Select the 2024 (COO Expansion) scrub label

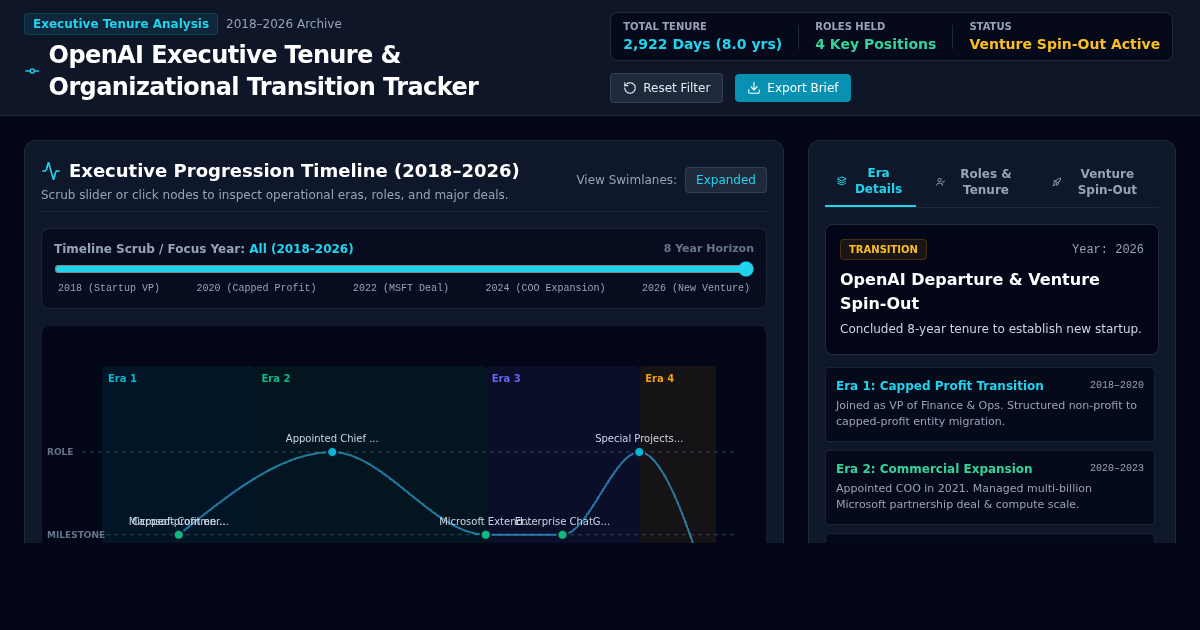click(x=545, y=288)
